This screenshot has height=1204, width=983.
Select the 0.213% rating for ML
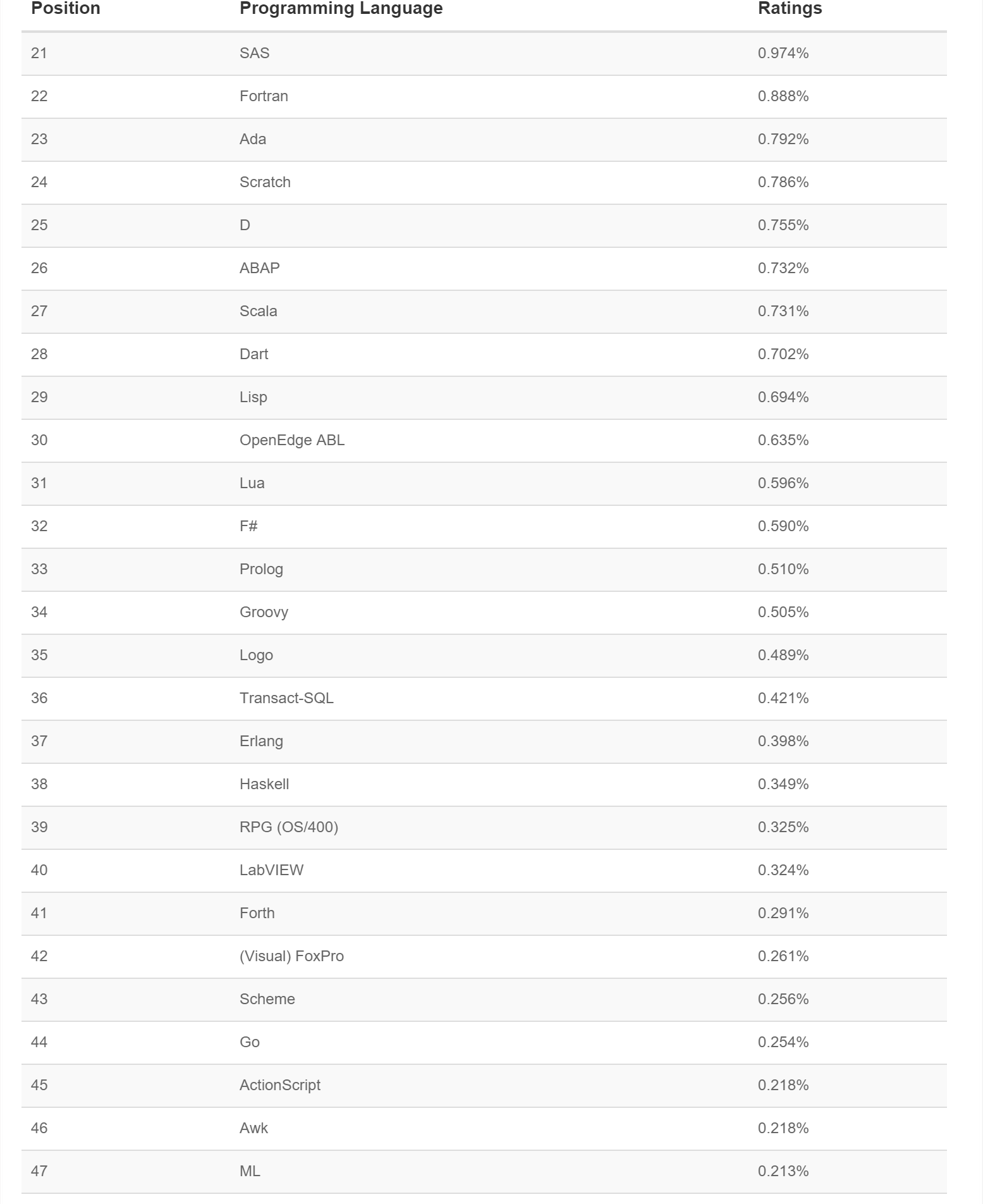click(783, 1171)
